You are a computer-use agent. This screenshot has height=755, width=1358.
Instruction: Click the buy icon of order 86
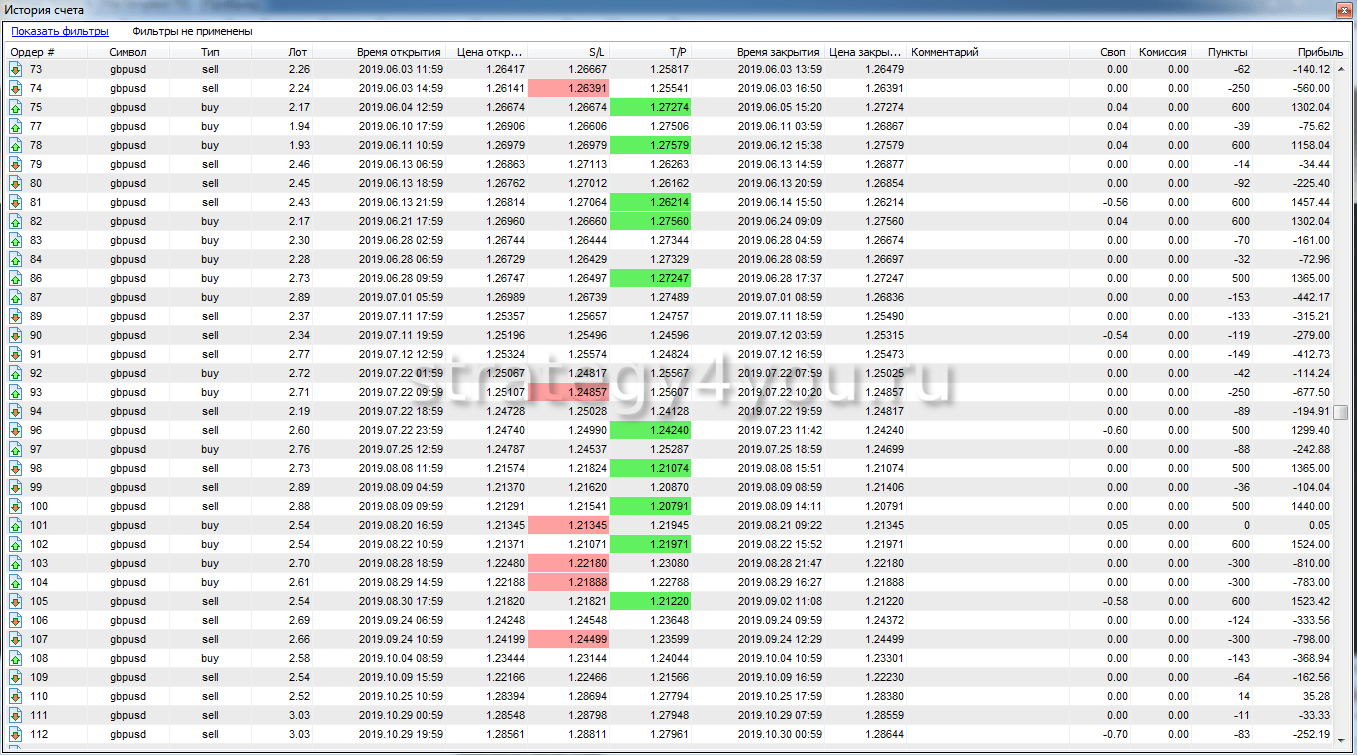pos(16,278)
